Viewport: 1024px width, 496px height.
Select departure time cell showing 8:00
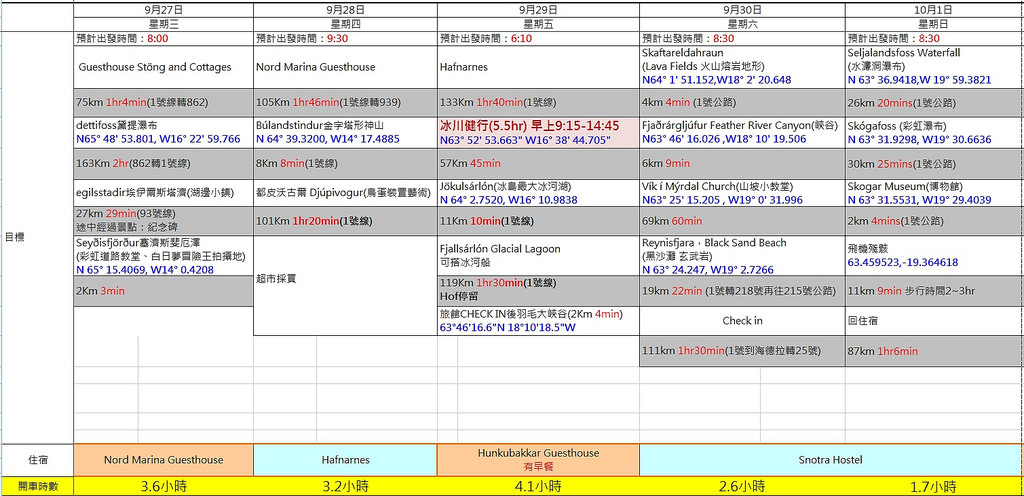click(163, 39)
